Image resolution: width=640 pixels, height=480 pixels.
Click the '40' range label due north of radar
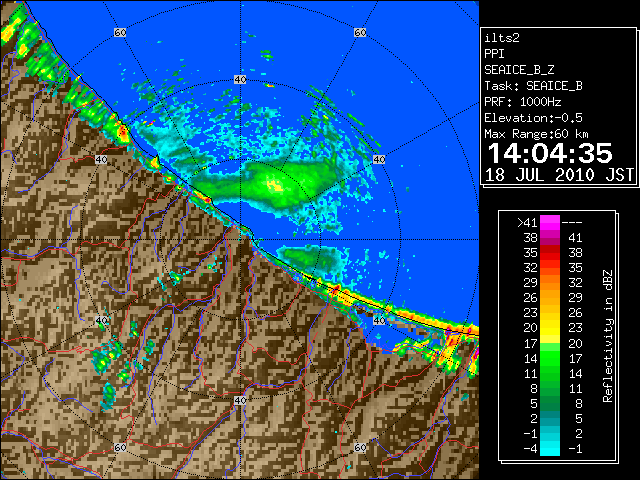240,80
